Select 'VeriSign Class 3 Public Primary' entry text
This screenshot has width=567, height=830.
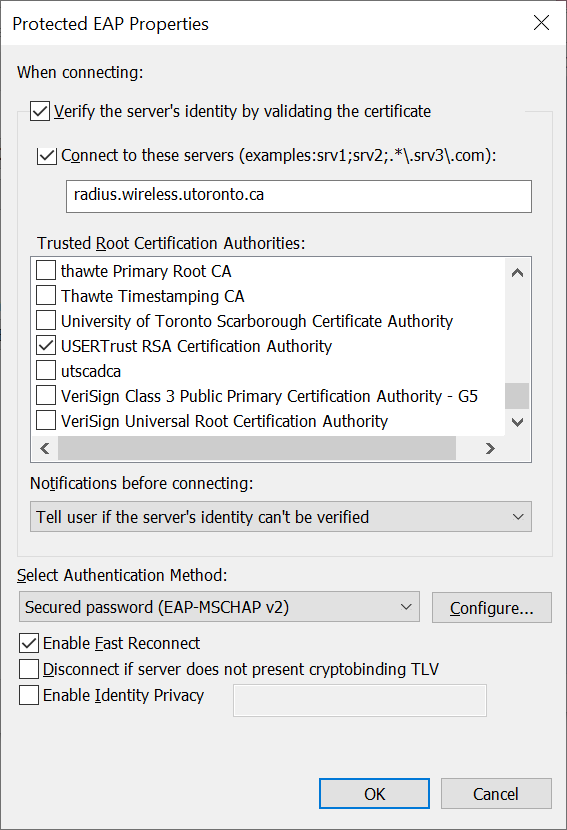(x=269, y=396)
